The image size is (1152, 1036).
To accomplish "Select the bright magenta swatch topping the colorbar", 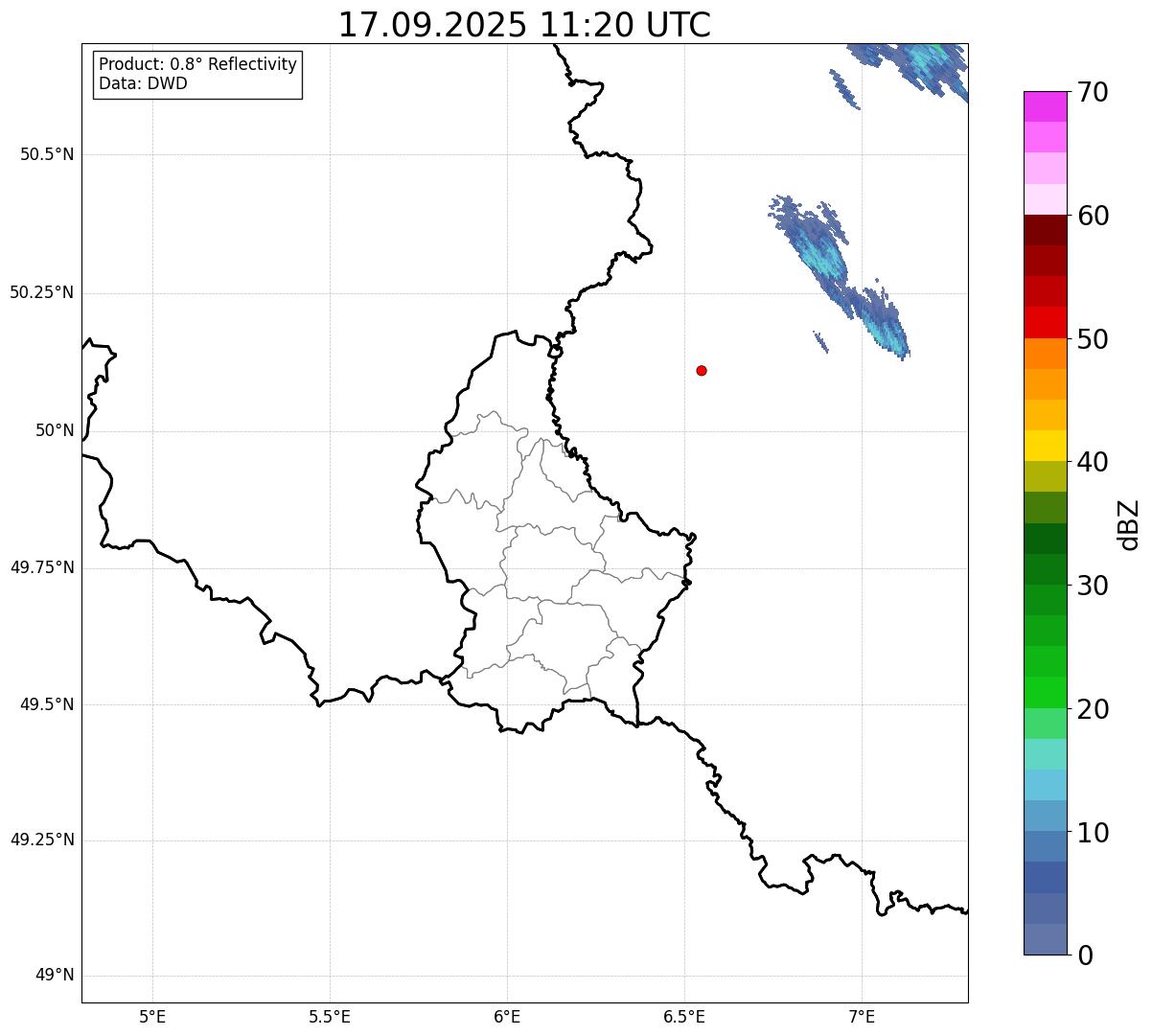I will click(x=1045, y=106).
